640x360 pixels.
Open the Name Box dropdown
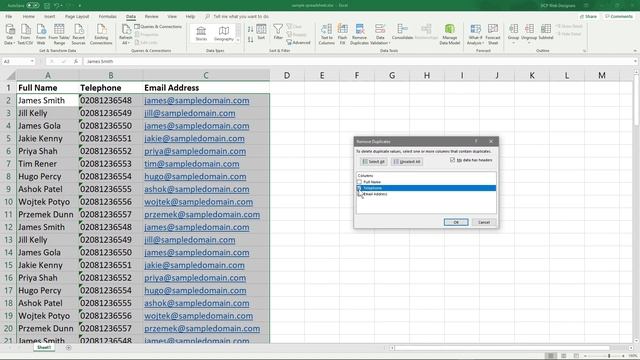pos(31,61)
